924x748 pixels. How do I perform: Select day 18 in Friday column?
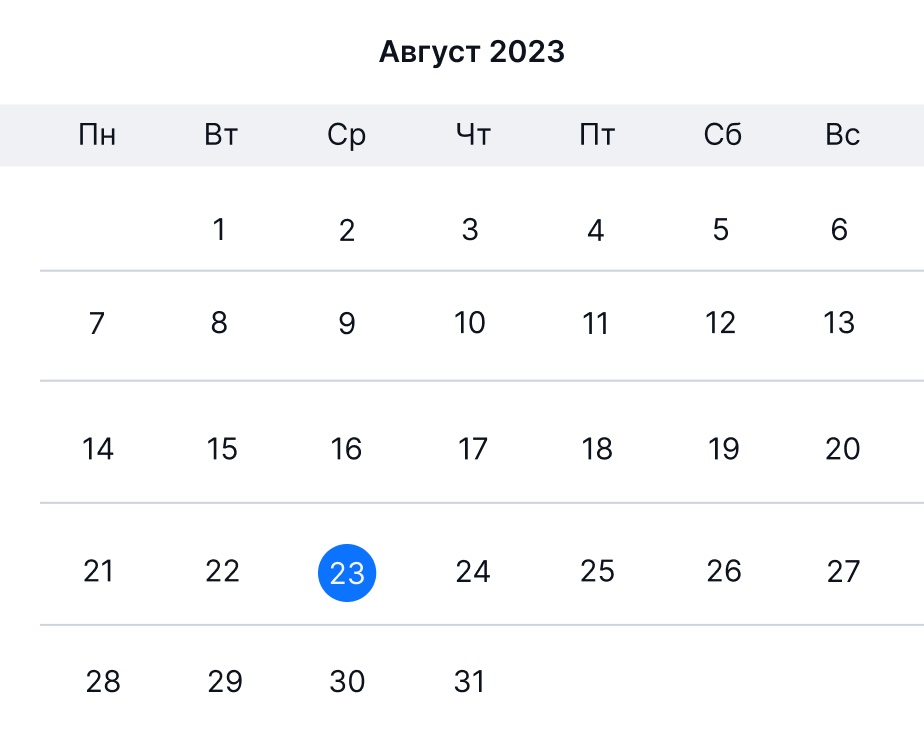click(597, 449)
